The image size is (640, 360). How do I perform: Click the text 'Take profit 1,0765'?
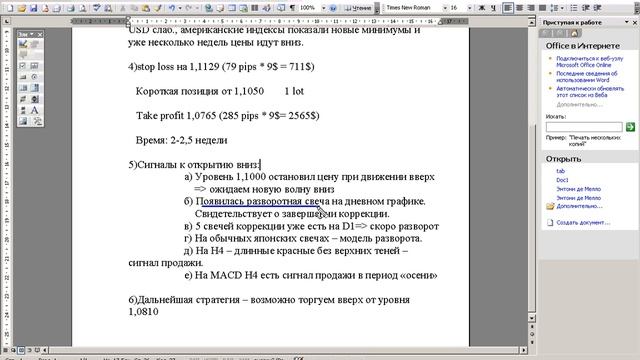click(176, 116)
